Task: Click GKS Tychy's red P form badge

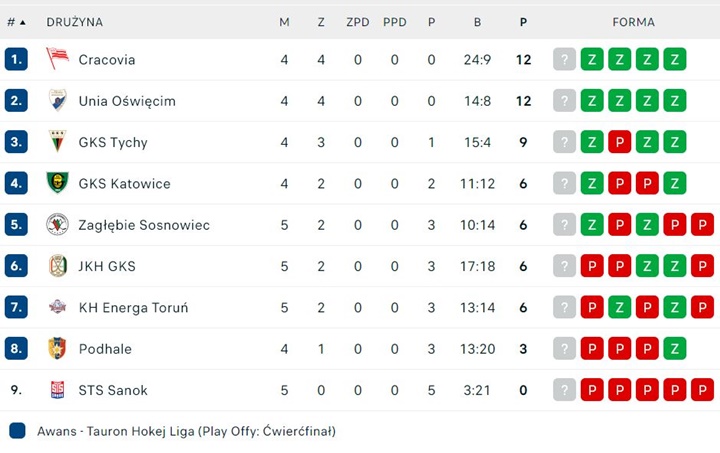Action: tap(619, 142)
